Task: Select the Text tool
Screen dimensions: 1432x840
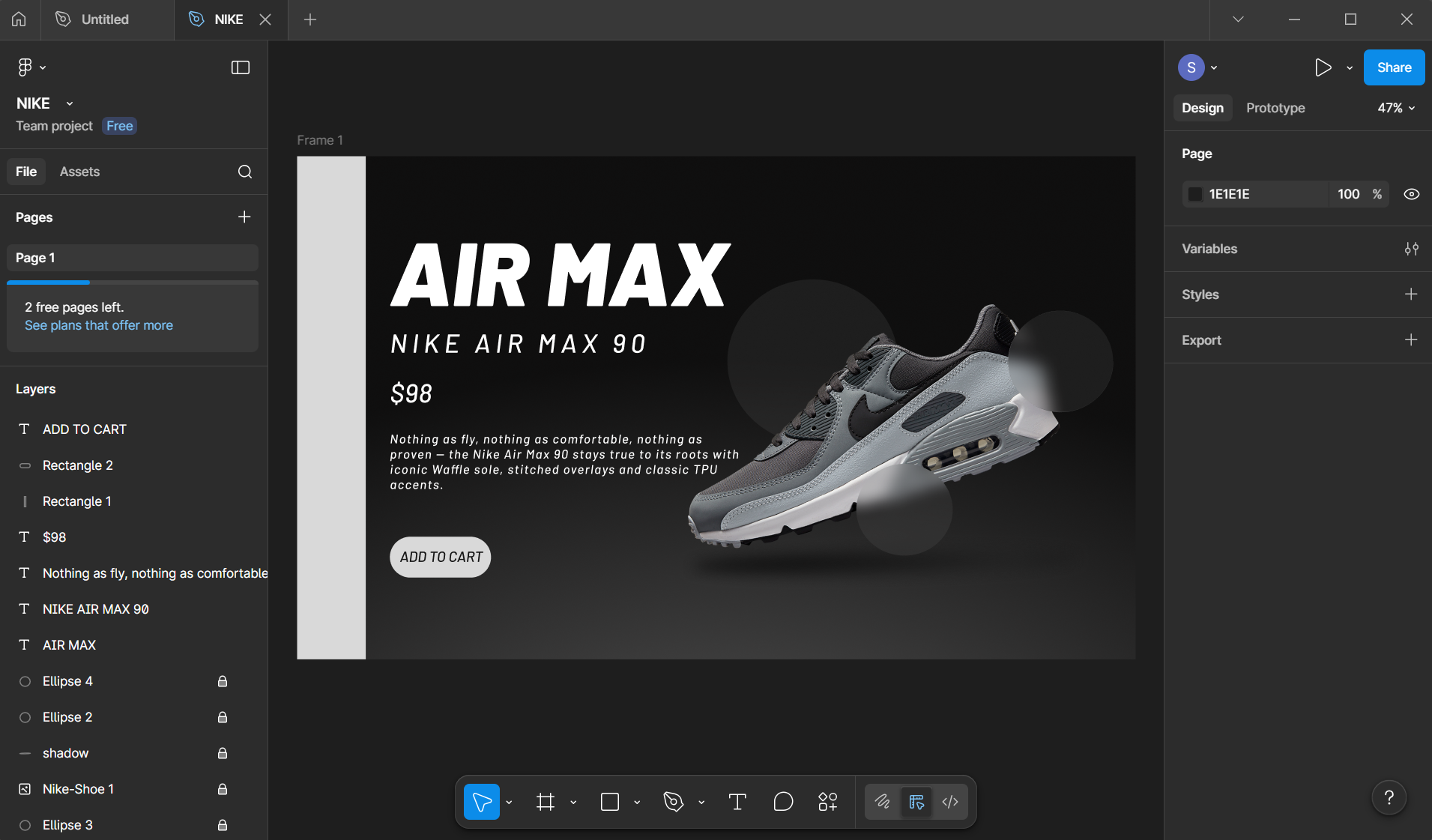Action: (x=737, y=802)
